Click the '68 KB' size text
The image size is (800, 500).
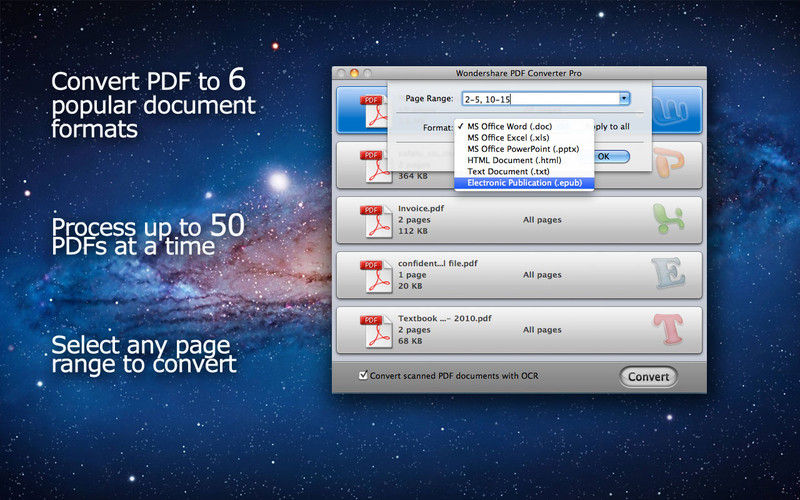click(x=410, y=341)
